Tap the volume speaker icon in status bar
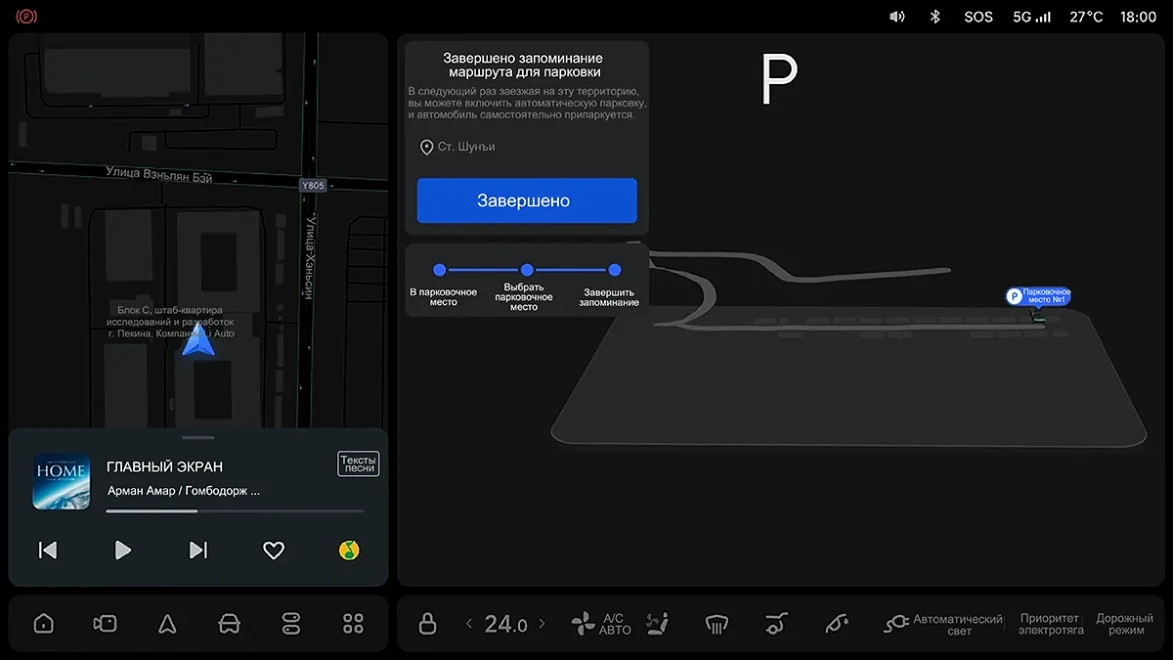The width and height of the screenshot is (1173, 660). [897, 16]
